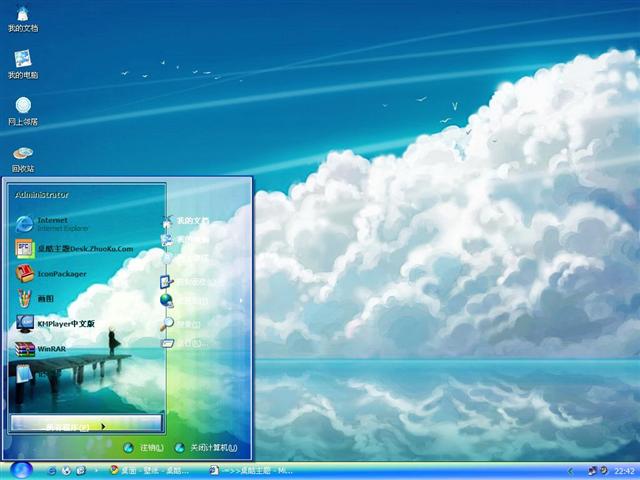Open 我的文档 desktop icon
640x480 pixels.
(23, 19)
